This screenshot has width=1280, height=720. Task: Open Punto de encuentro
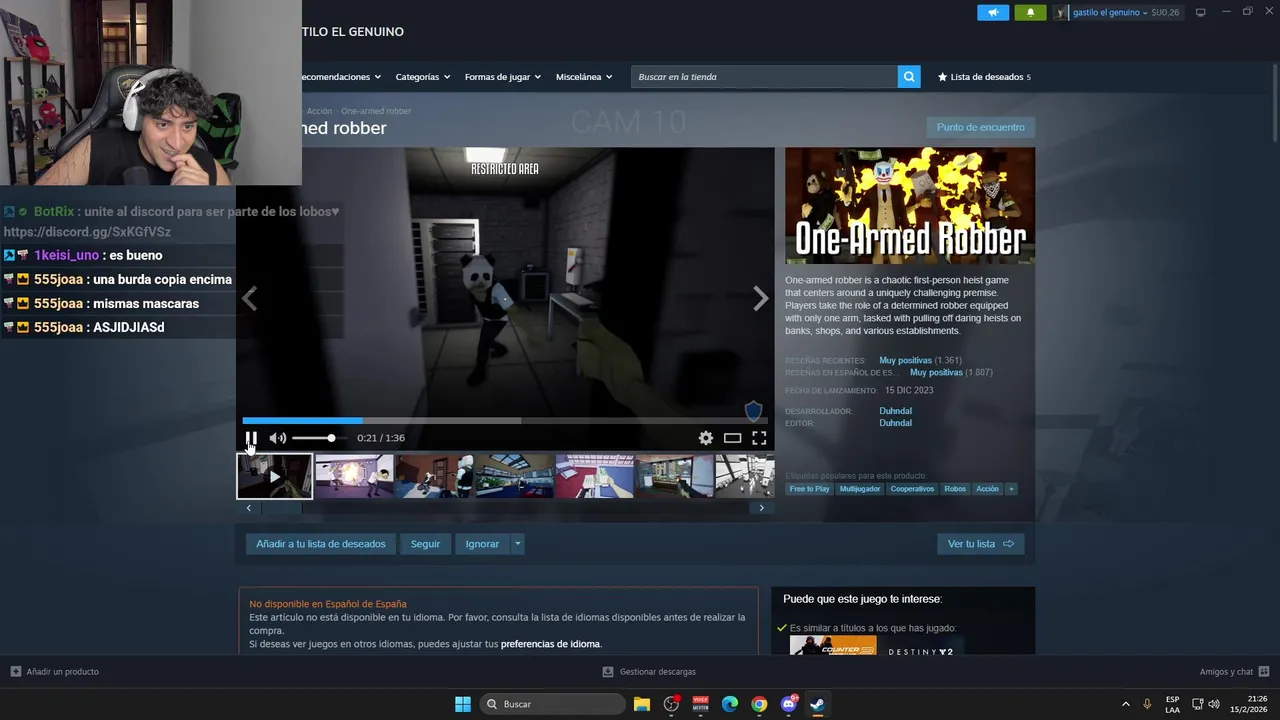980,127
